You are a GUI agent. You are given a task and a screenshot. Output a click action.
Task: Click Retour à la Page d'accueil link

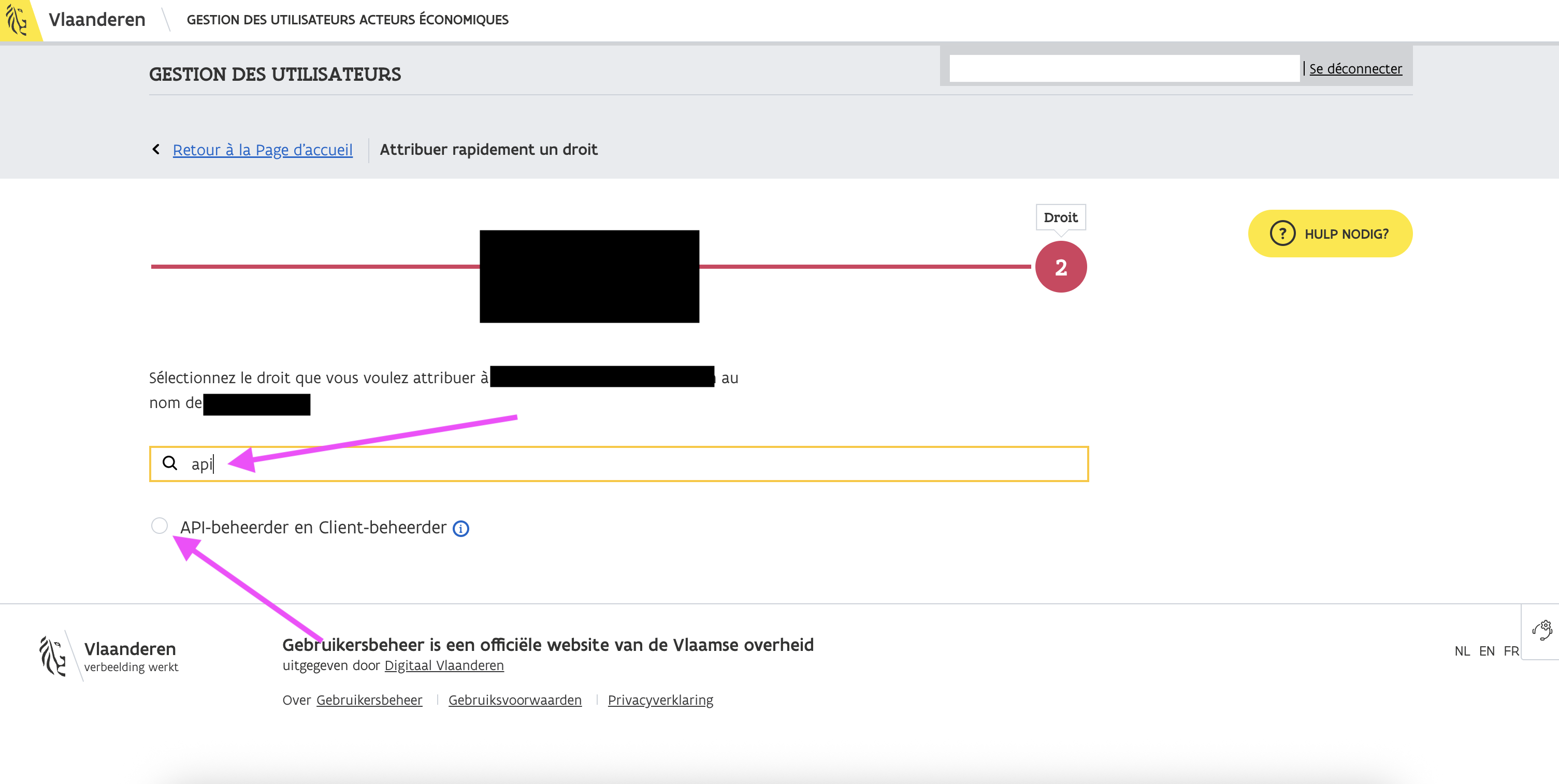(x=262, y=150)
